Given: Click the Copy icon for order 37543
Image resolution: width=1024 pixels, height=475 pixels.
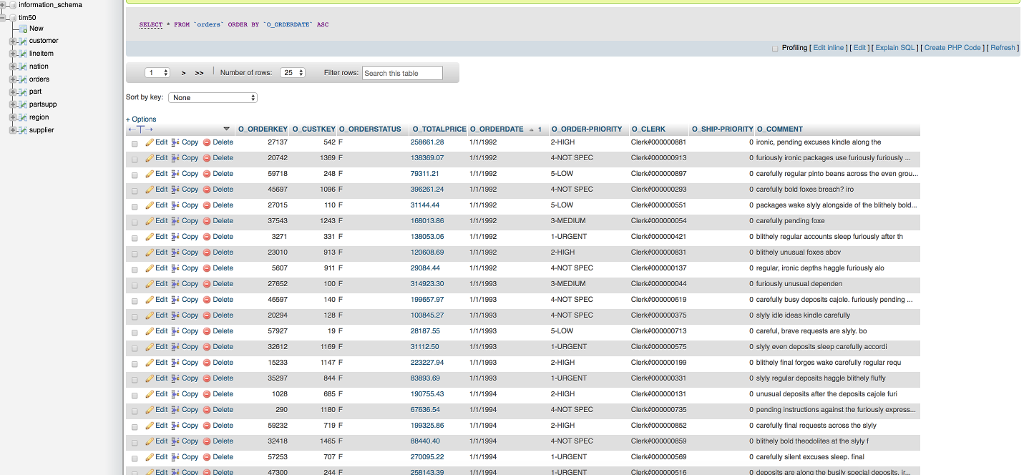Looking at the screenshot, I should (175, 221).
